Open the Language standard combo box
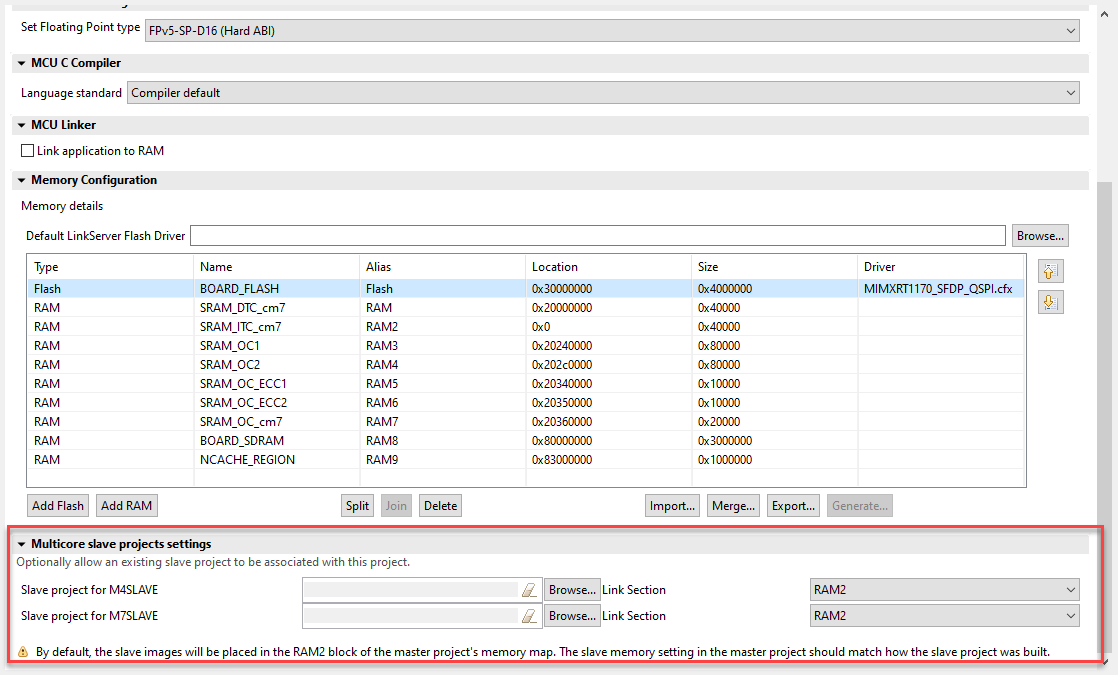This screenshot has height=675, width=1118. click(x=1070, y=92)
